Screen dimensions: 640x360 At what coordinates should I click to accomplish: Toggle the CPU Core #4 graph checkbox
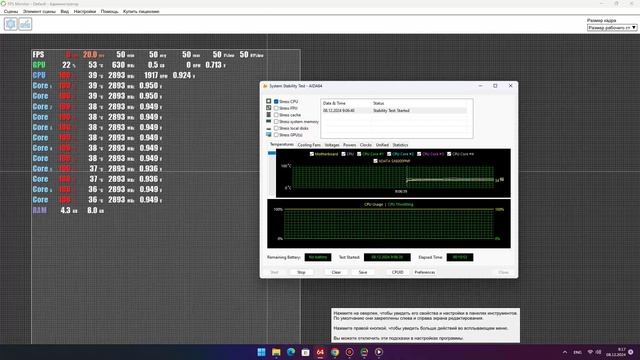tap(449, 154)
